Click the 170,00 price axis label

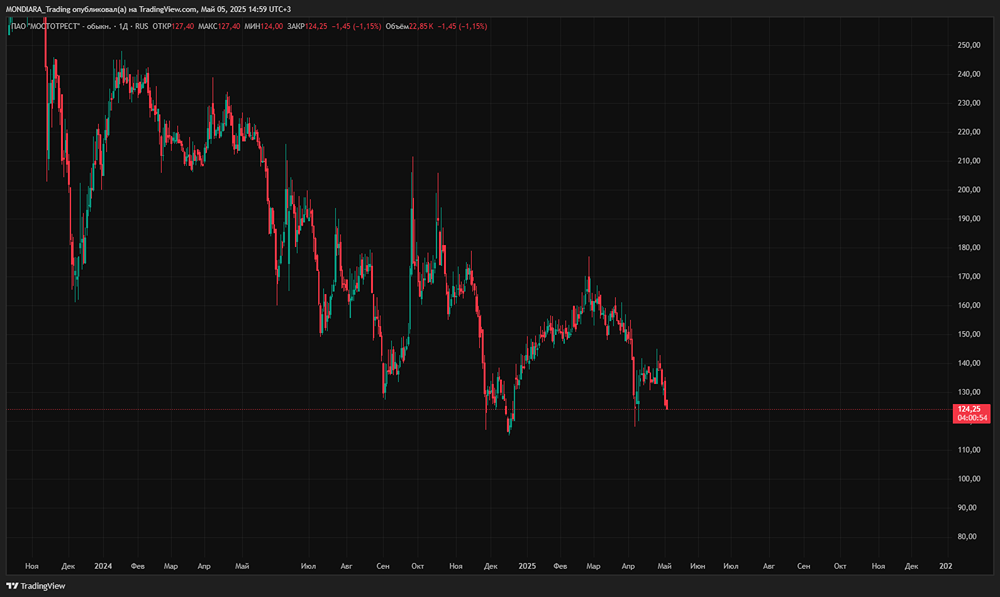[x=969, y=276]
